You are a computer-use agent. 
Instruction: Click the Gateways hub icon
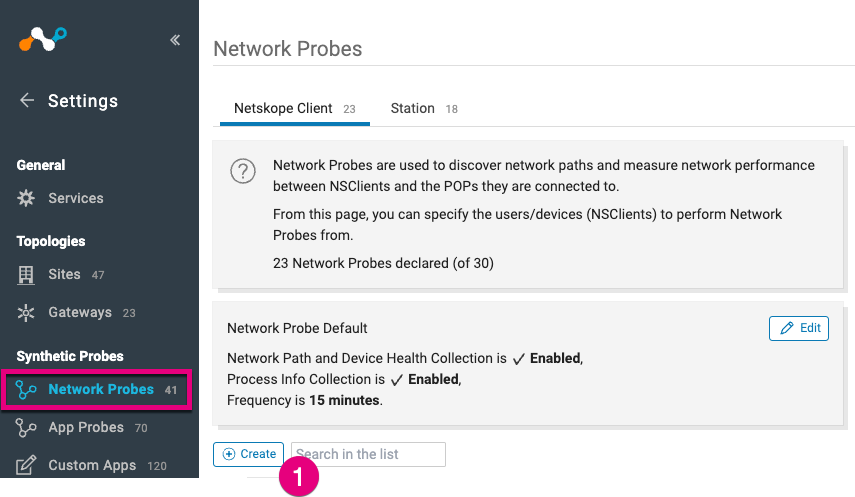click(x=26, y=313)
